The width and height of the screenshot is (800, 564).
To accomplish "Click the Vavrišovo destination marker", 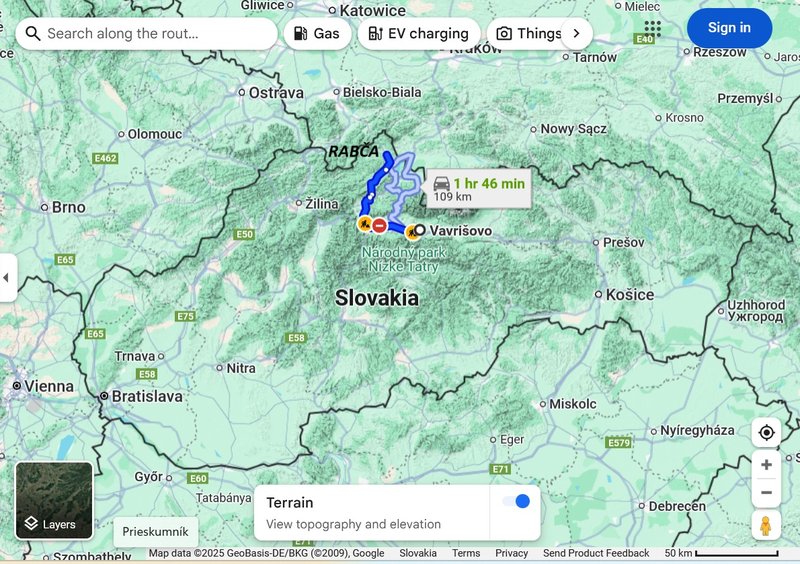I will tap(419, 230).
